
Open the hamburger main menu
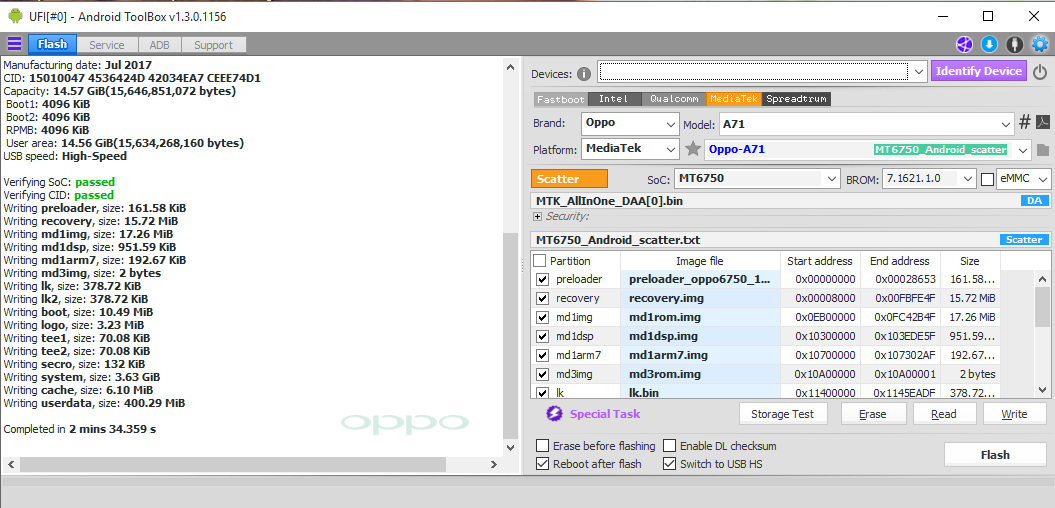point(14,44)
